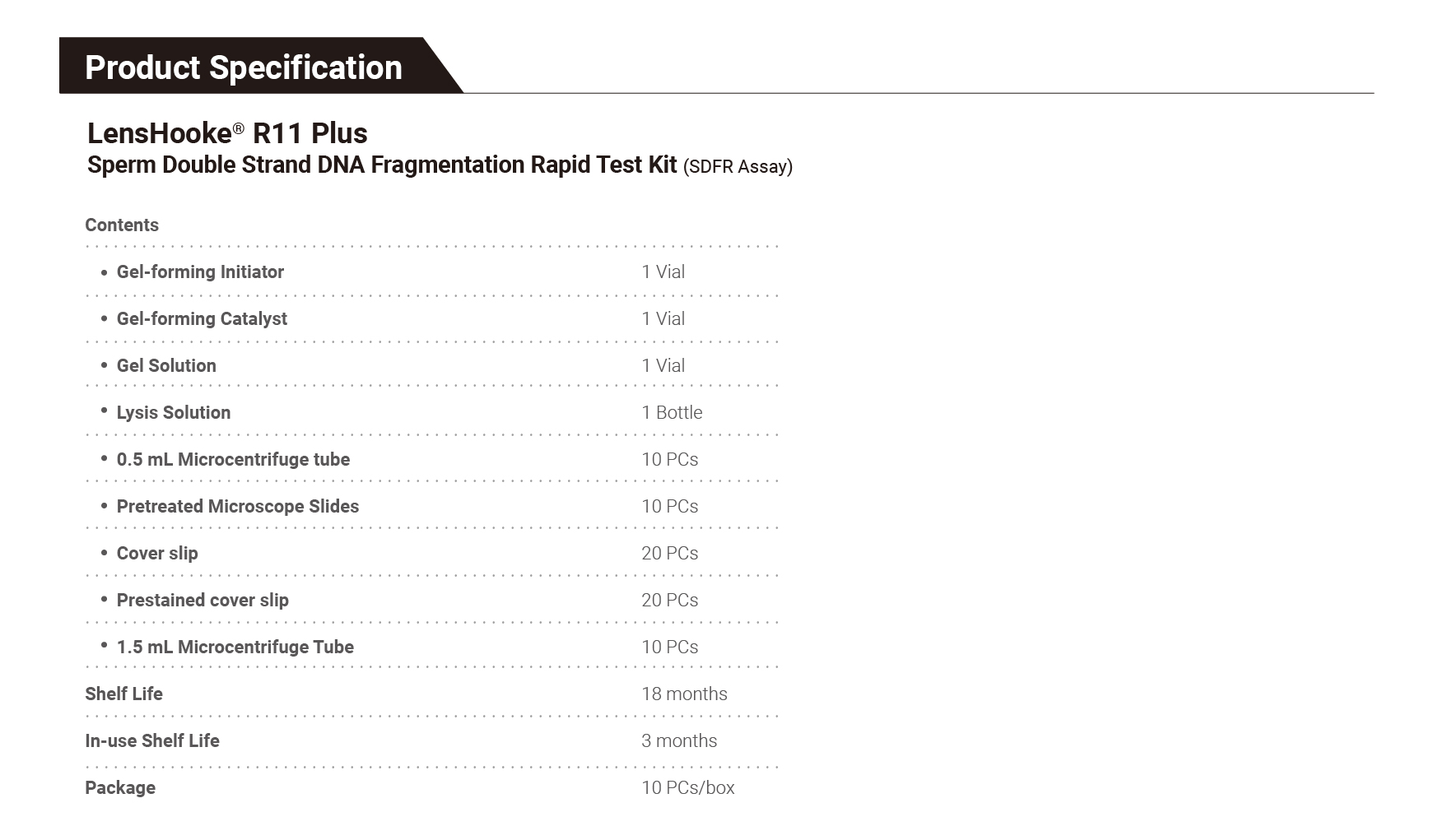Select the Gel-forming Initiator row label
Image resolution: width=1434 pixels, height=840 pixels.
pyautogui.click(x=200, y=271)
